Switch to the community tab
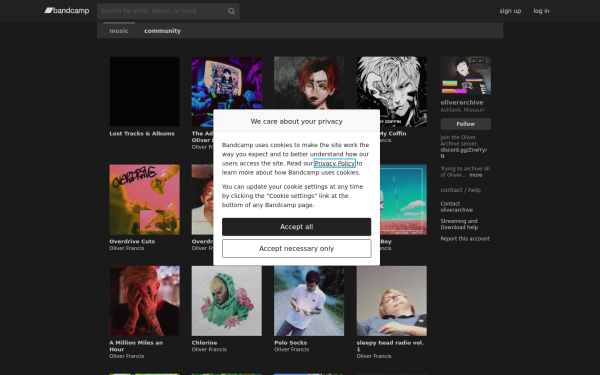Viewport: 600px width, 375px height. [162, 31]
